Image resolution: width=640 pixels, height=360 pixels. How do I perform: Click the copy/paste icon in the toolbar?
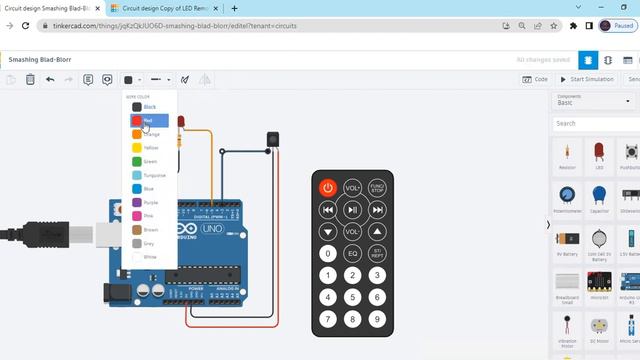coord(11,80)
